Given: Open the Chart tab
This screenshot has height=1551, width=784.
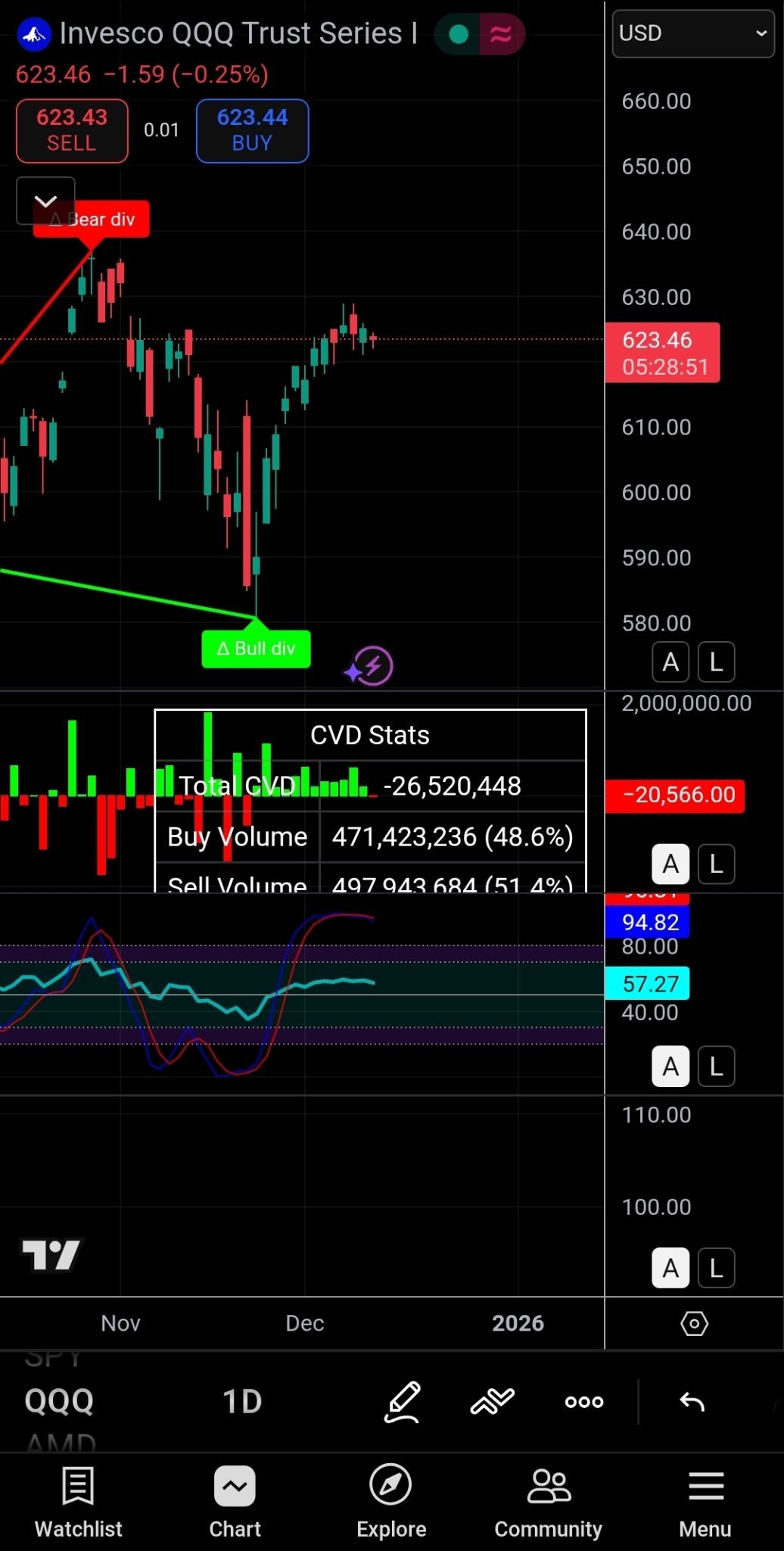Looking at the screenshot, I should click(235, 1502).
